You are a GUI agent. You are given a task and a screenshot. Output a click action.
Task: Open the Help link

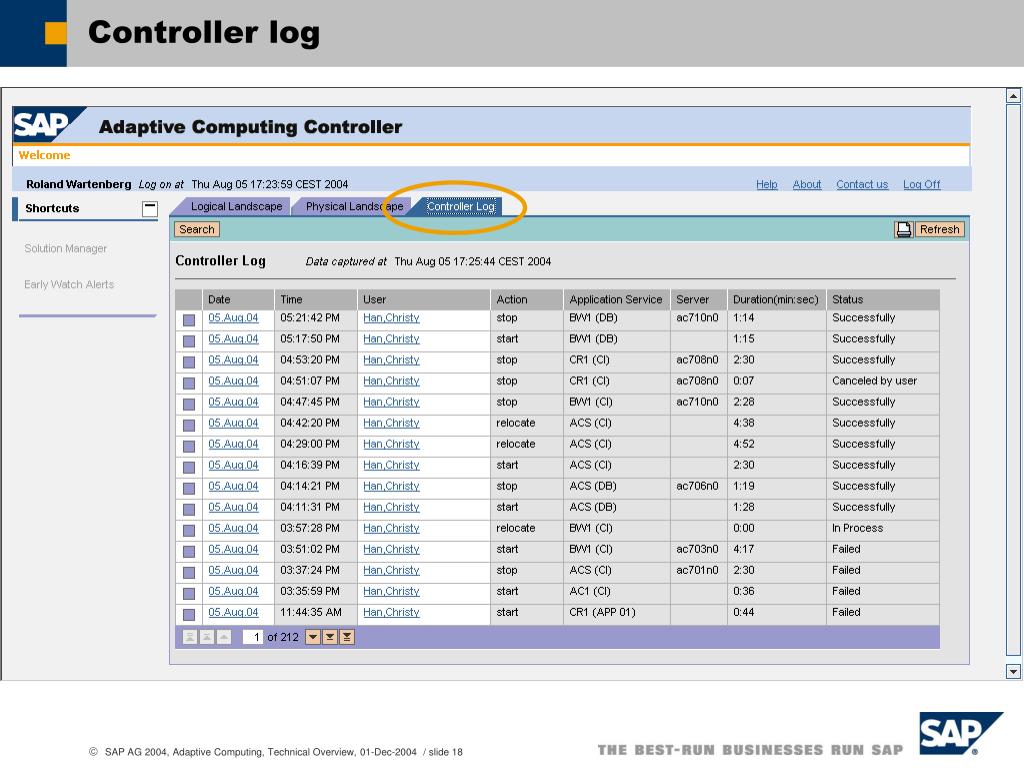(767, 184)
